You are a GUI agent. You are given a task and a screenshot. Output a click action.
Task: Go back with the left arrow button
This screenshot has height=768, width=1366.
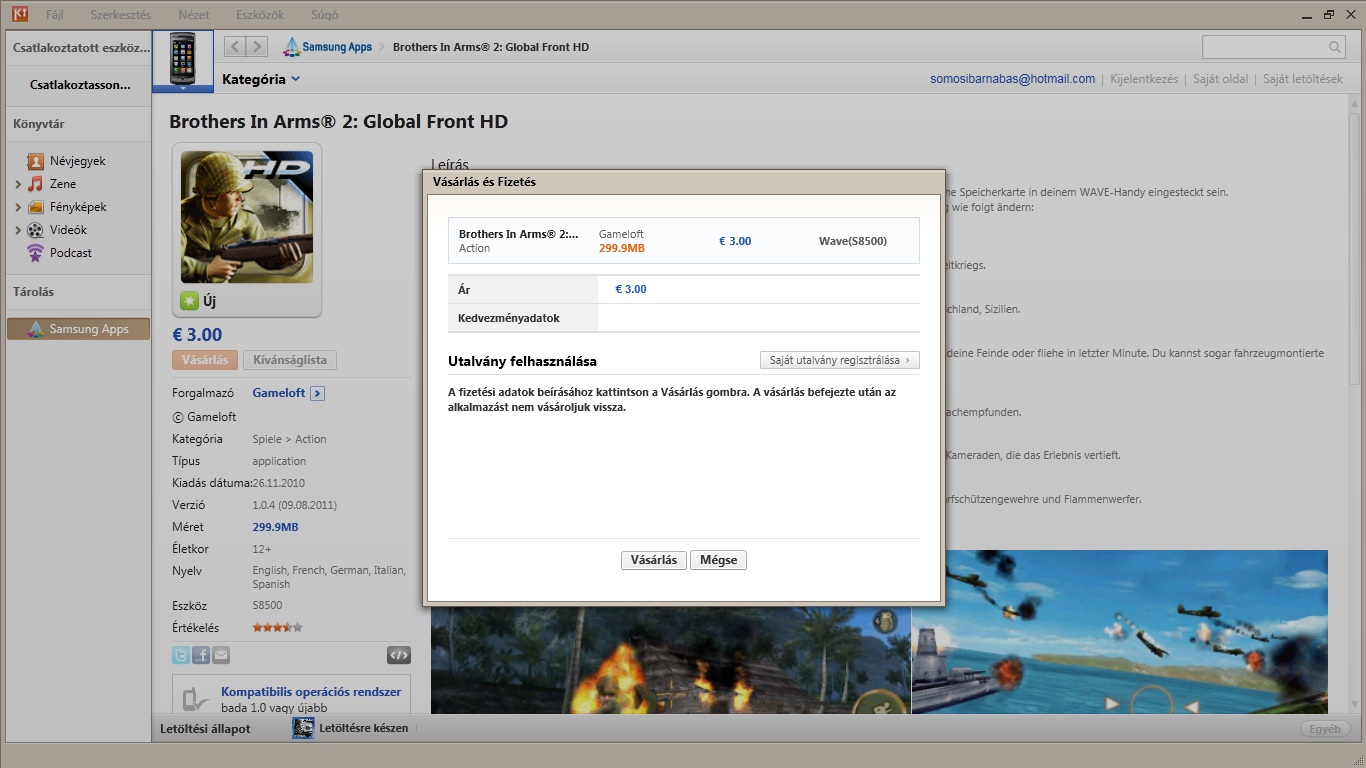(235, 46)
